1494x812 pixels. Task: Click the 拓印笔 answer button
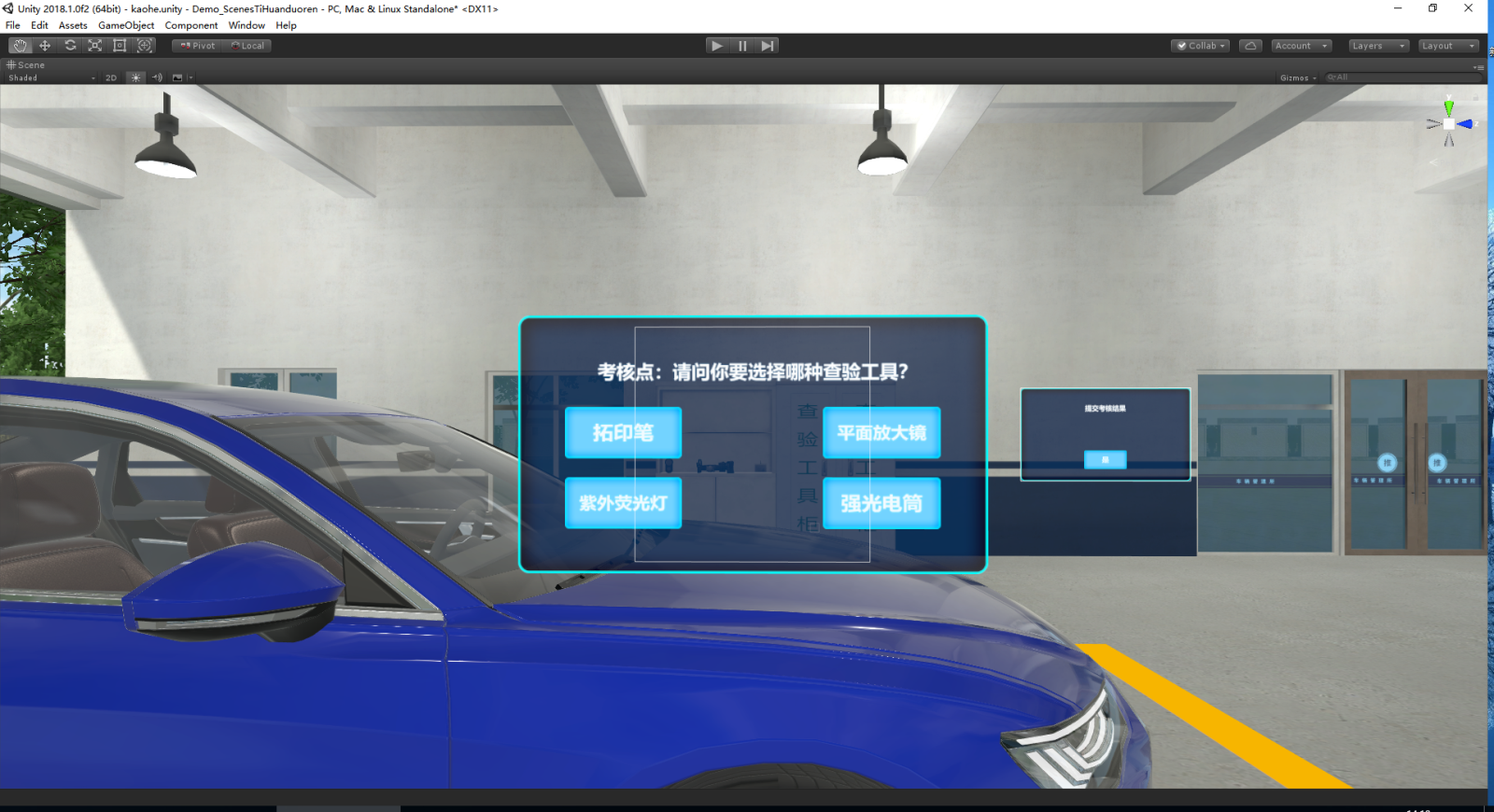tap(623, 433)
